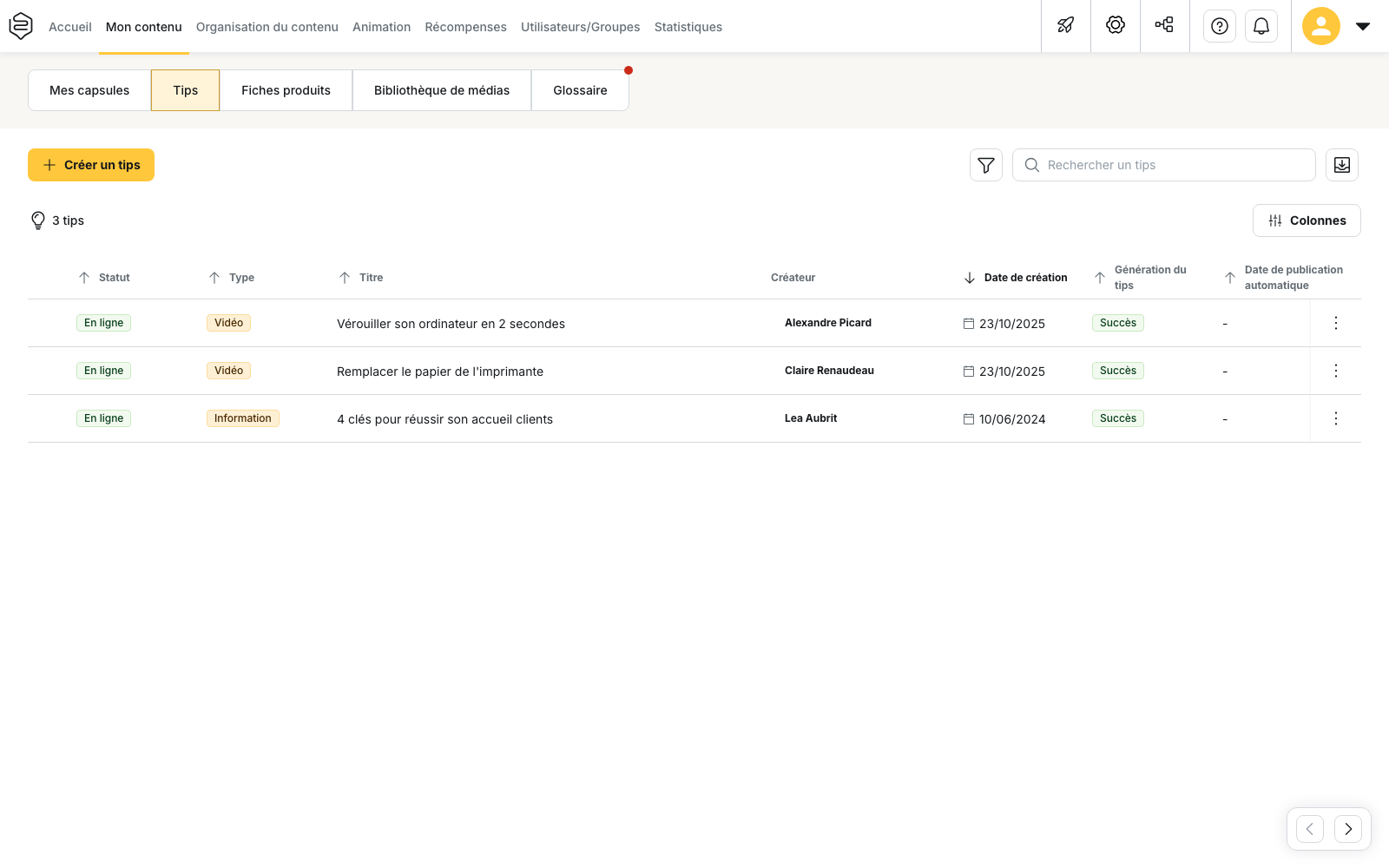Open tip 'Remplacer le papier de l'imprimante'
Viewport: 1389px width, 868px height.
pos(440,372)
